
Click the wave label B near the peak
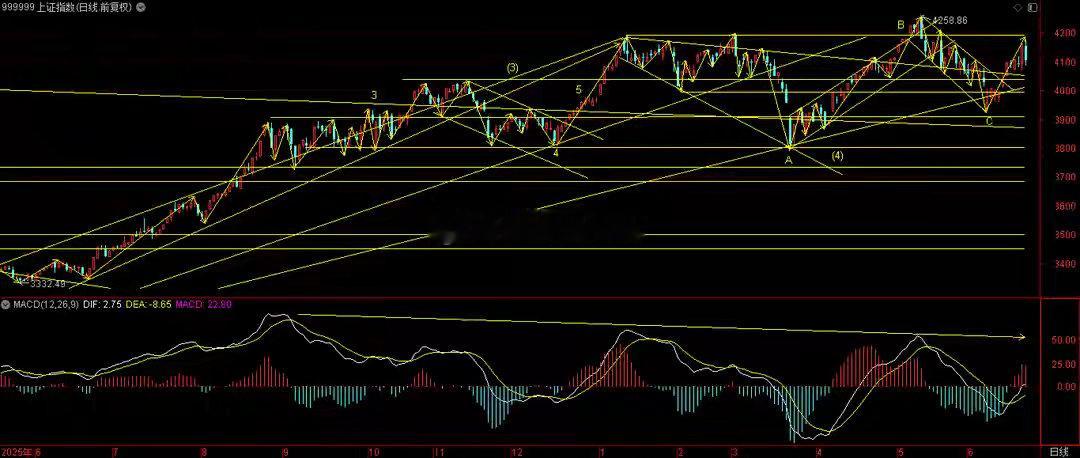click(x=900, y=25)
